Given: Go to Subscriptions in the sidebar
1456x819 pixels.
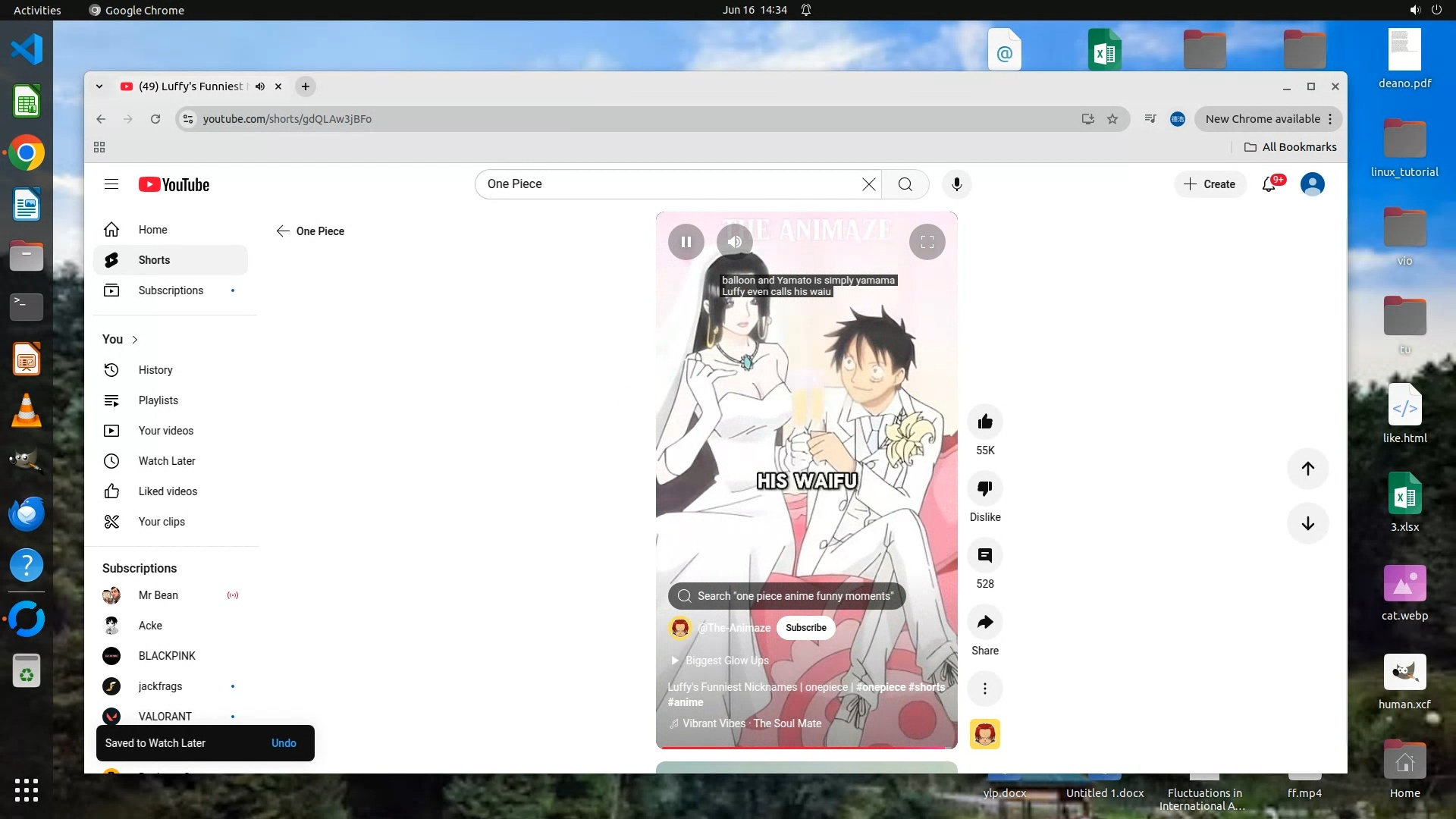Looking at the screenshot, I should [171, 290].
